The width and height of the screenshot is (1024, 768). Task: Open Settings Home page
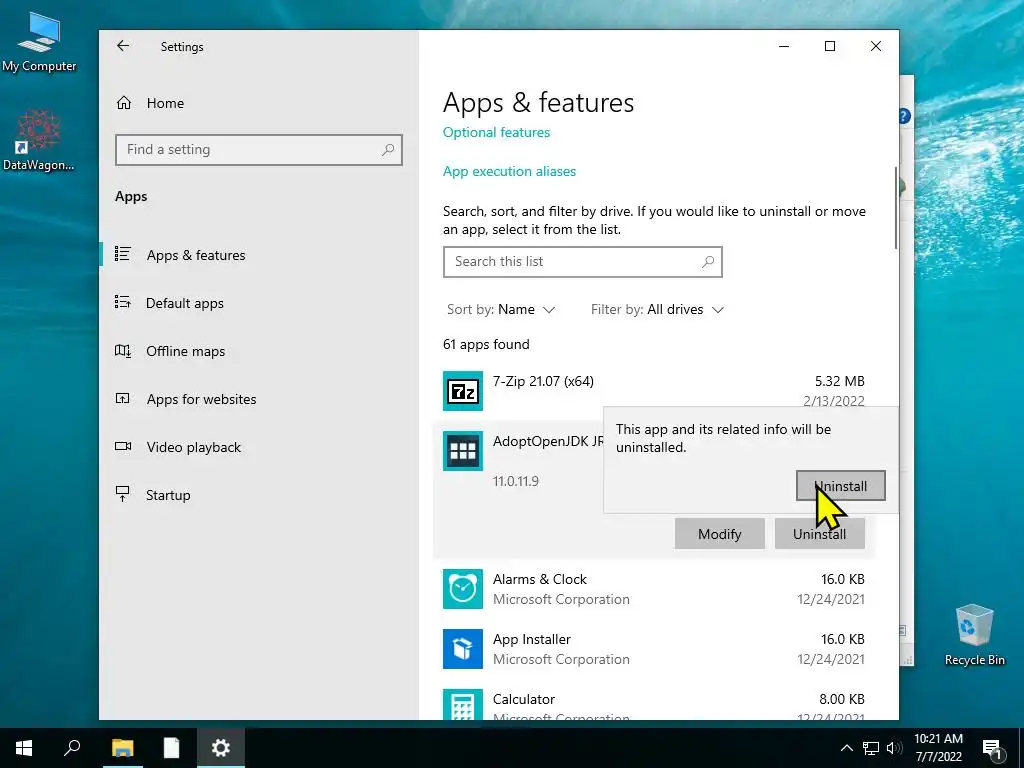[x=165, y=103]
